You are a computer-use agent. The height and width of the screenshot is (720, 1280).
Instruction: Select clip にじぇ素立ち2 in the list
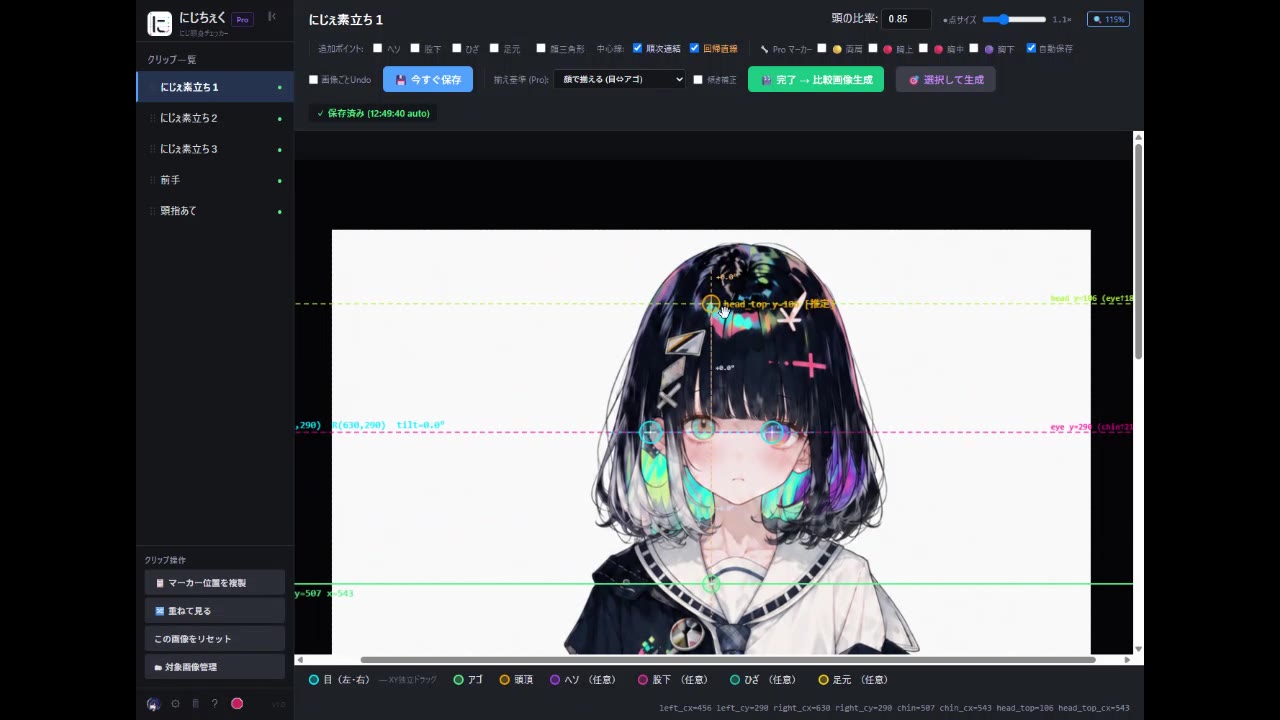click(215, 118)
